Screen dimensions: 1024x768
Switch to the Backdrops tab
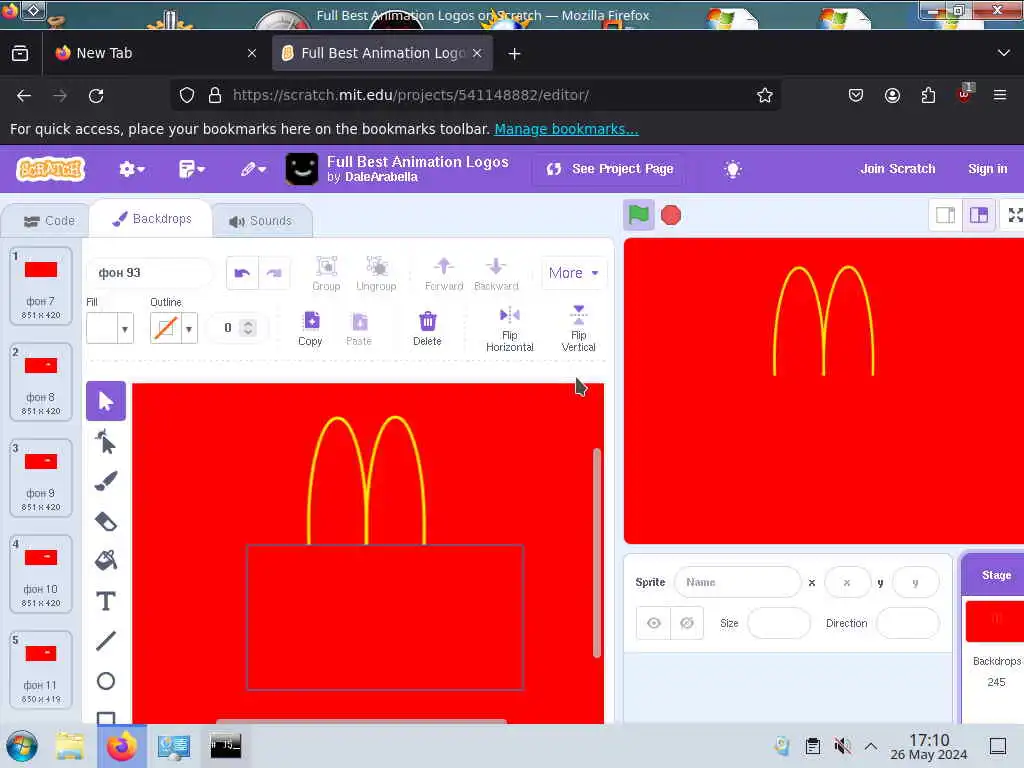pos(152,219)
